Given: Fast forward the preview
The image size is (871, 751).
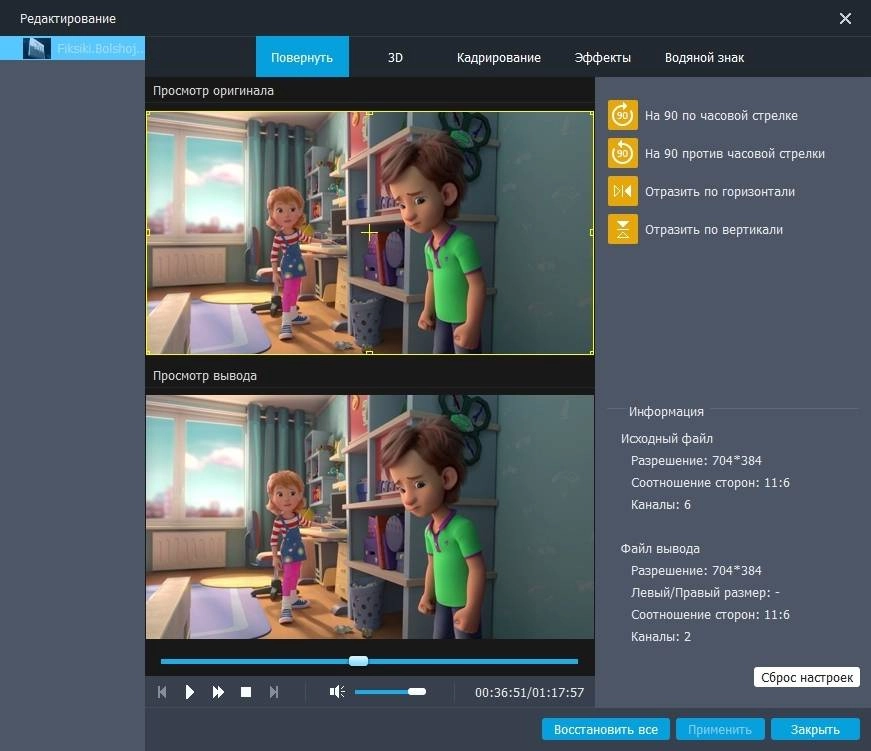Looking at the screenshot, I should [x=218, y=692].
